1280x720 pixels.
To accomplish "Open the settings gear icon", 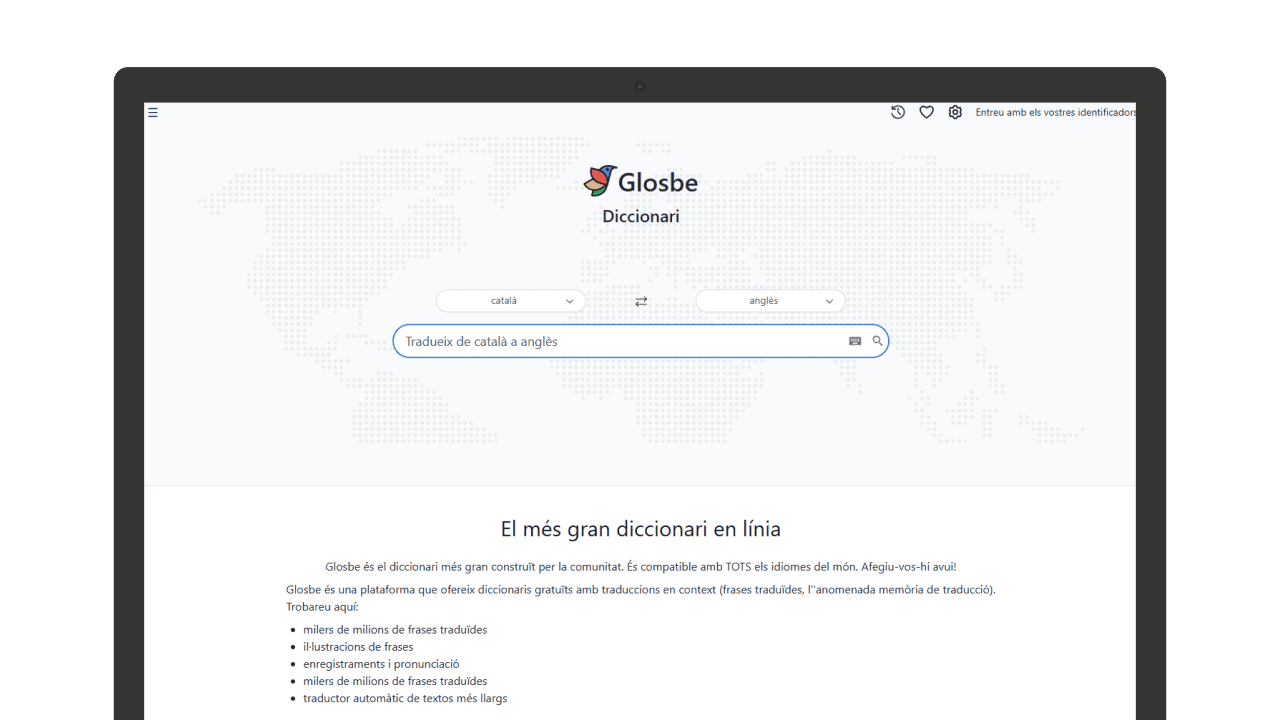I will coord(955,113).
